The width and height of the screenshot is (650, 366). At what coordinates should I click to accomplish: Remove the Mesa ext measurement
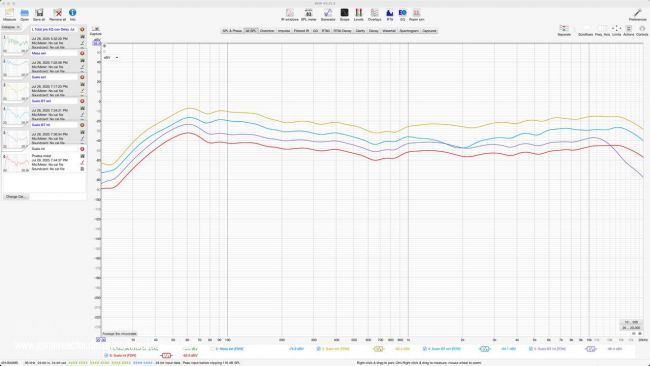(x=82, y=53)
